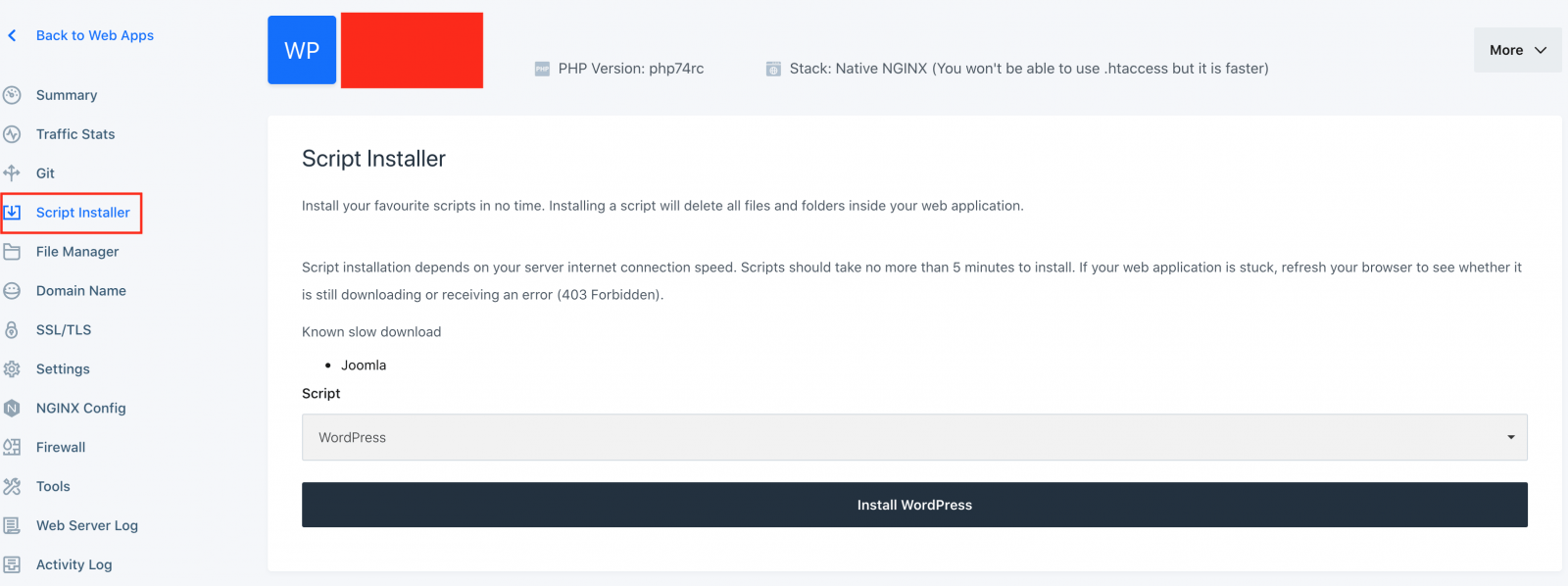Click the Known slow download text
Image resolution: width=1568 pixels, height=586 pixels.
[x=371, y=332]
